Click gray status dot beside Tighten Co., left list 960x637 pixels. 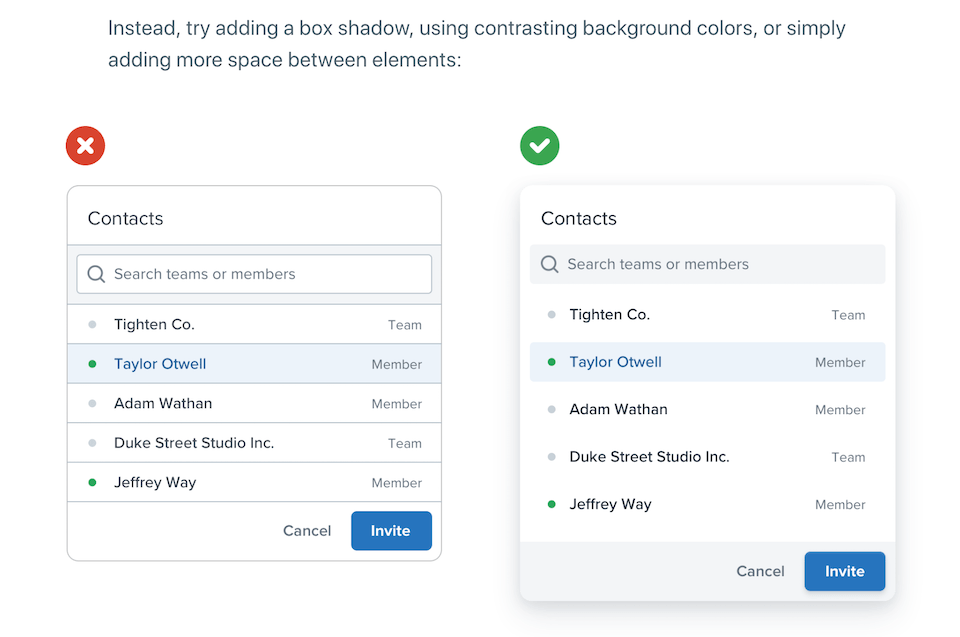[x=93, y=324]
